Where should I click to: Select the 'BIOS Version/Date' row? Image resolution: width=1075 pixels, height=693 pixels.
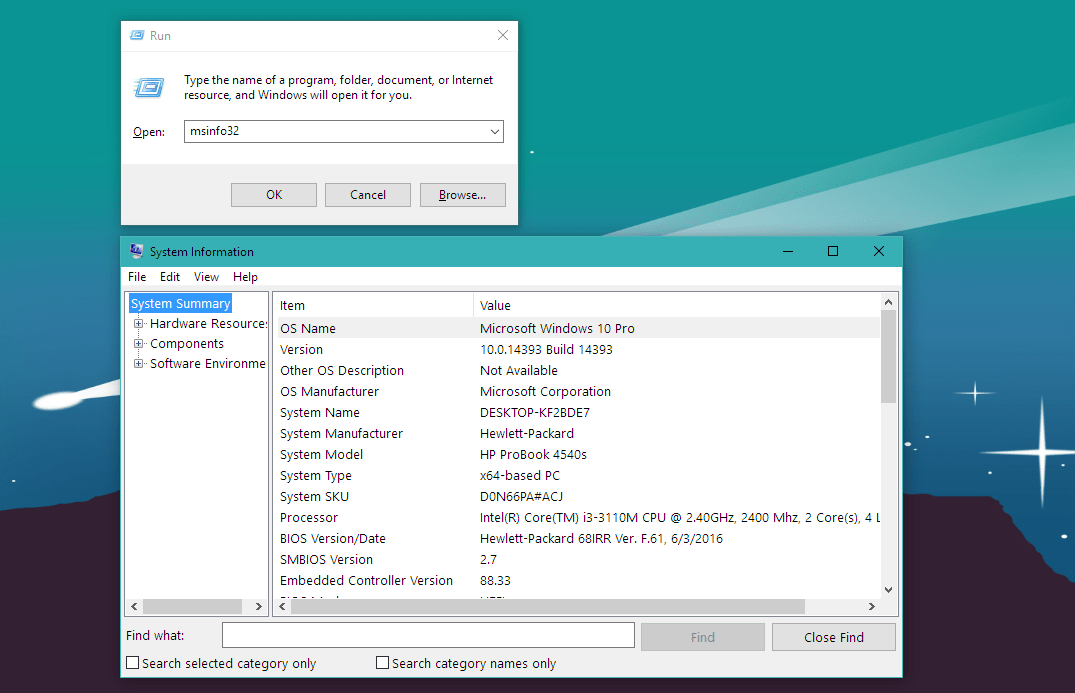[x=577, y=539]
